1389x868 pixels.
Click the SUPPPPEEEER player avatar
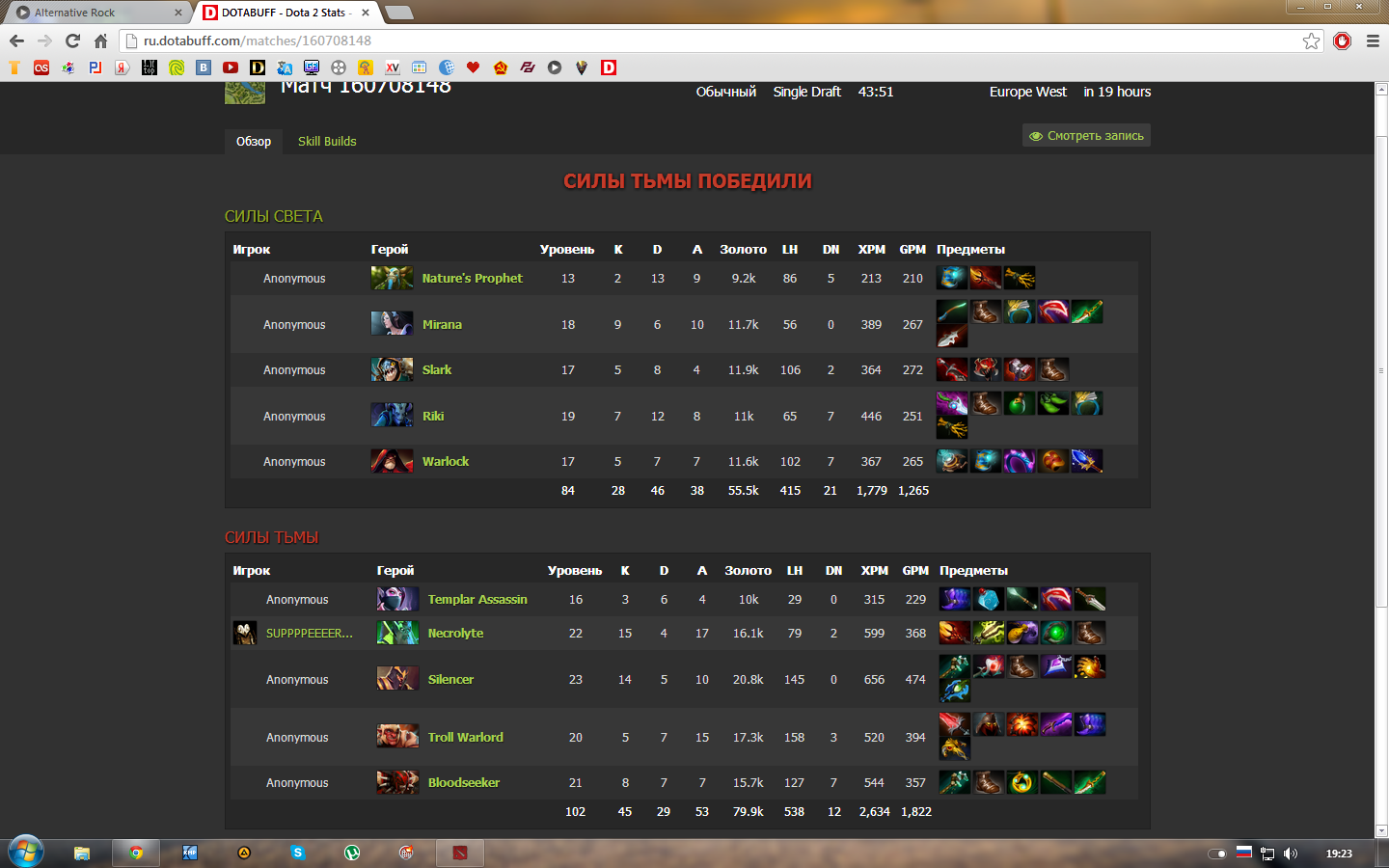coord(245,633)
